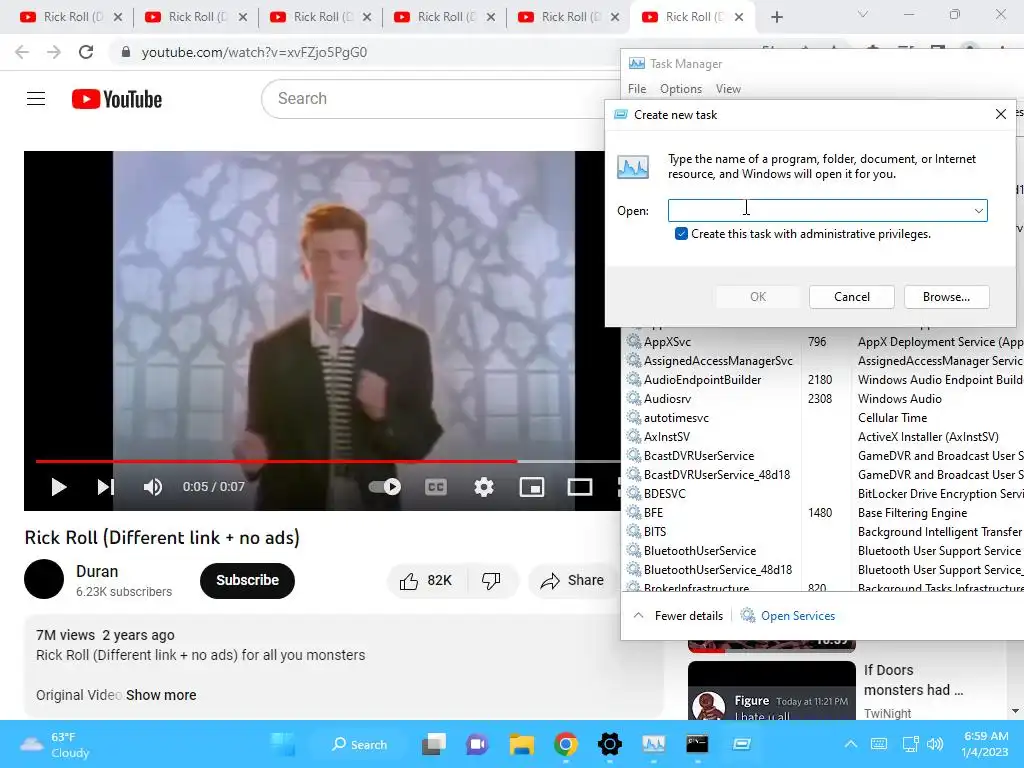Click the youtube.com address bar URL

point(254,52)
